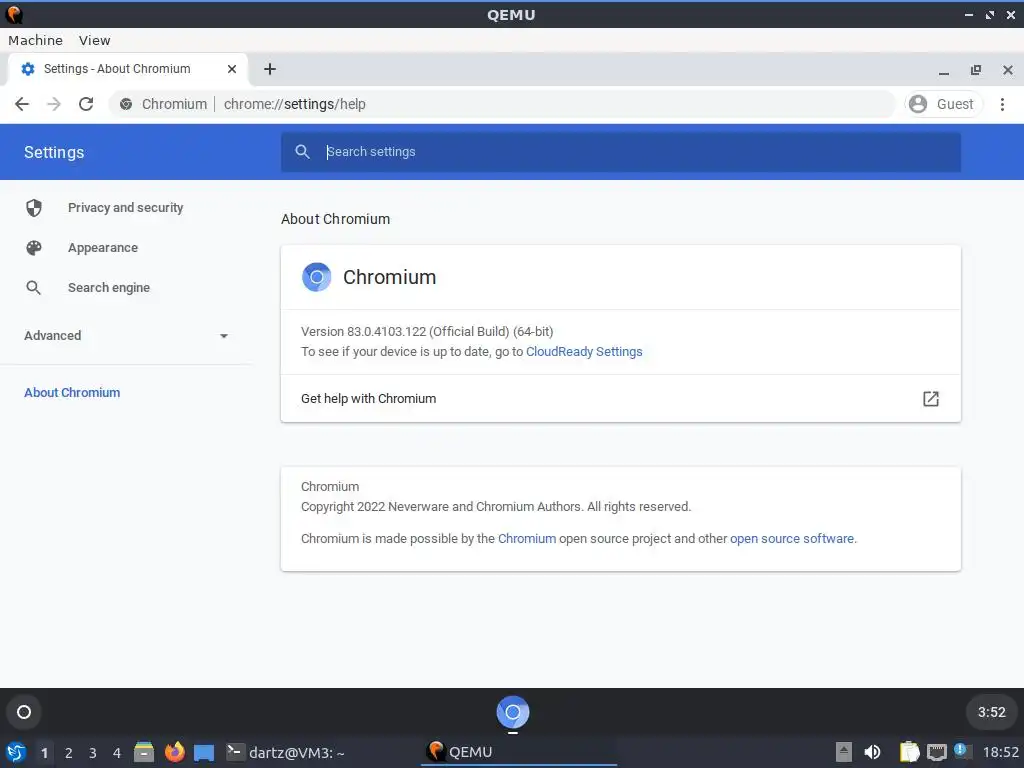Image resolution: width=1024 pixels, height=768 pixels.
Task: Open Search engine settings
Action: 108,287
